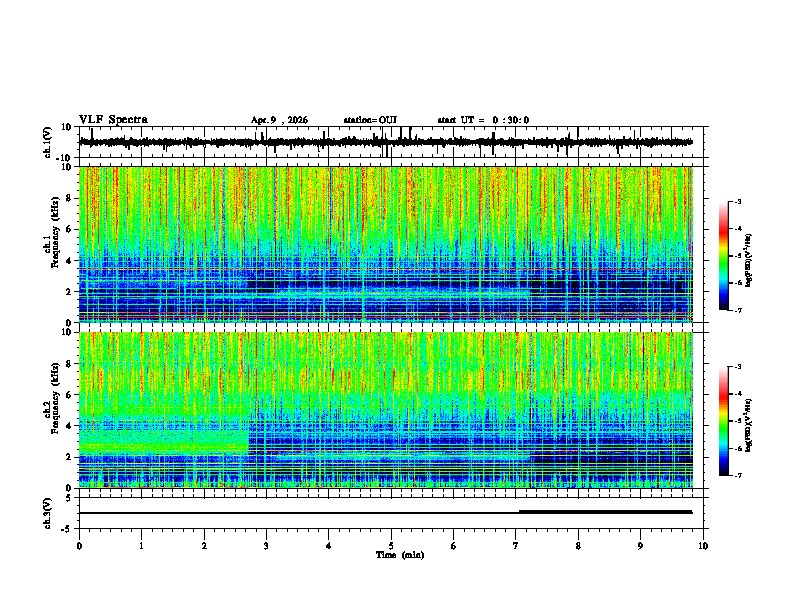This screenshot has height=612, width=792.
Task: Click the "-7" label on ch.2 color bar
Action: (x=738, y=475)
